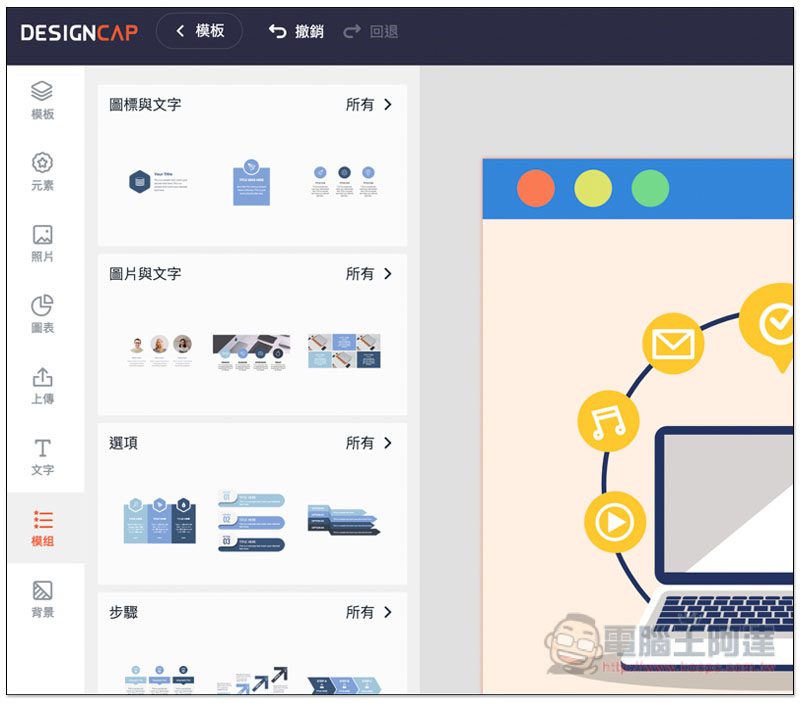Select the three-portrait photo module thumbnail
Image resolution: width=800 pixels, height=703 pixels.
160,348
